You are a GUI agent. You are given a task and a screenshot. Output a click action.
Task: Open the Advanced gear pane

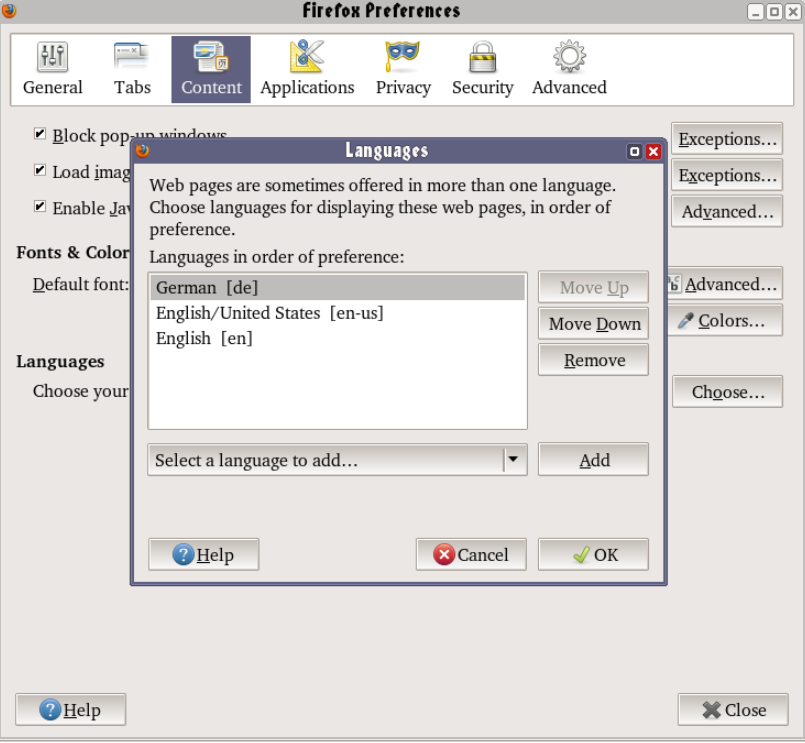pyautogui.click(x=569, y=68)
